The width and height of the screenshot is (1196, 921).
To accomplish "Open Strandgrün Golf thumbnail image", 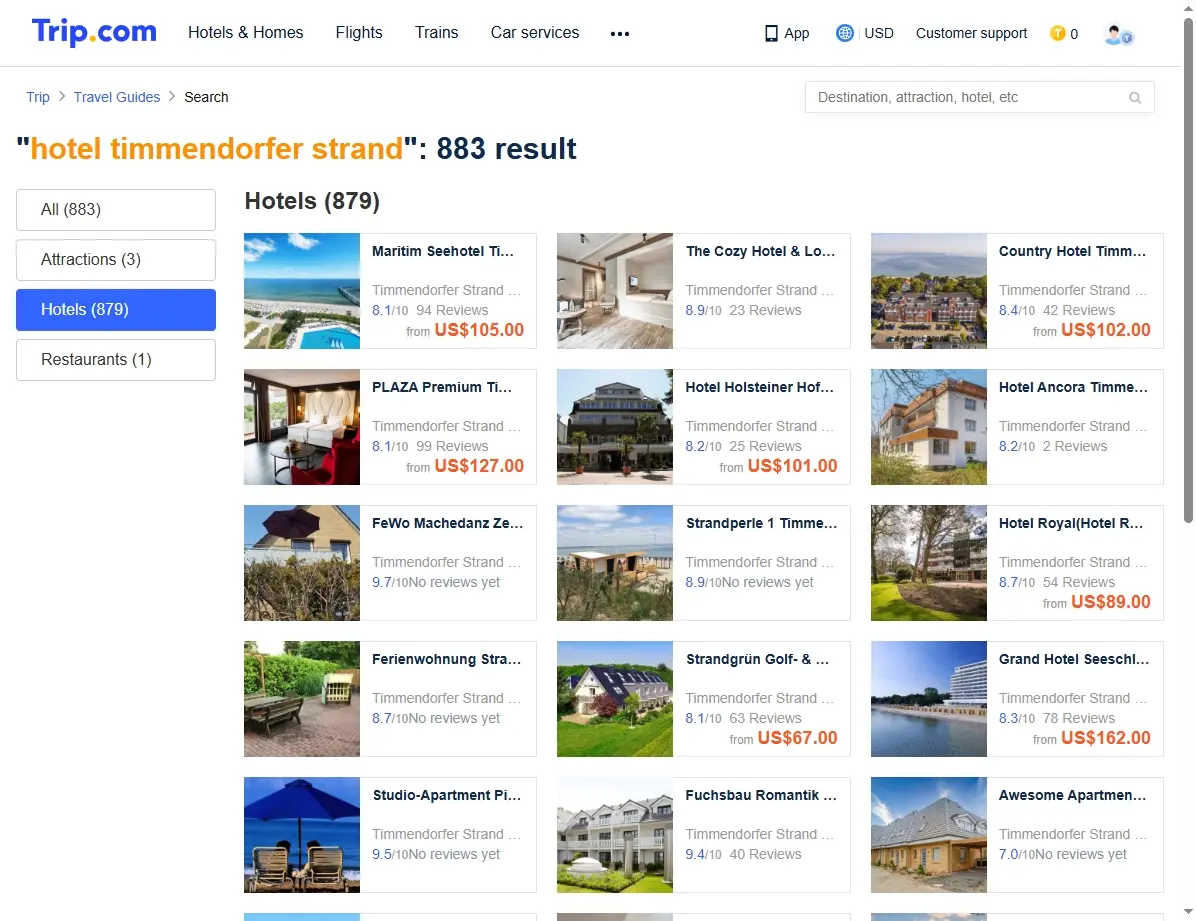I will (615, 699).
